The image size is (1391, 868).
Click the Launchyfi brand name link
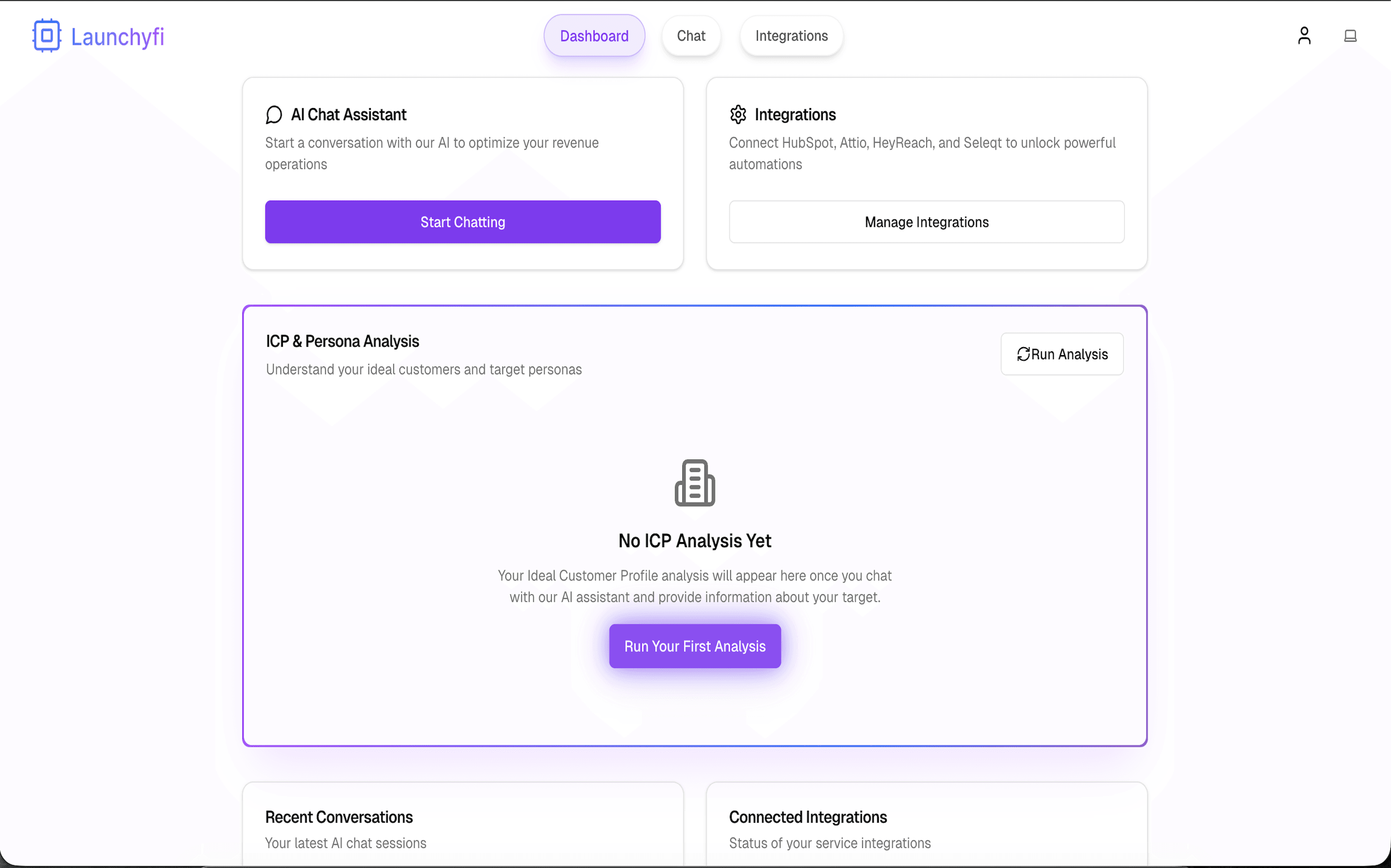pos(118,37)
